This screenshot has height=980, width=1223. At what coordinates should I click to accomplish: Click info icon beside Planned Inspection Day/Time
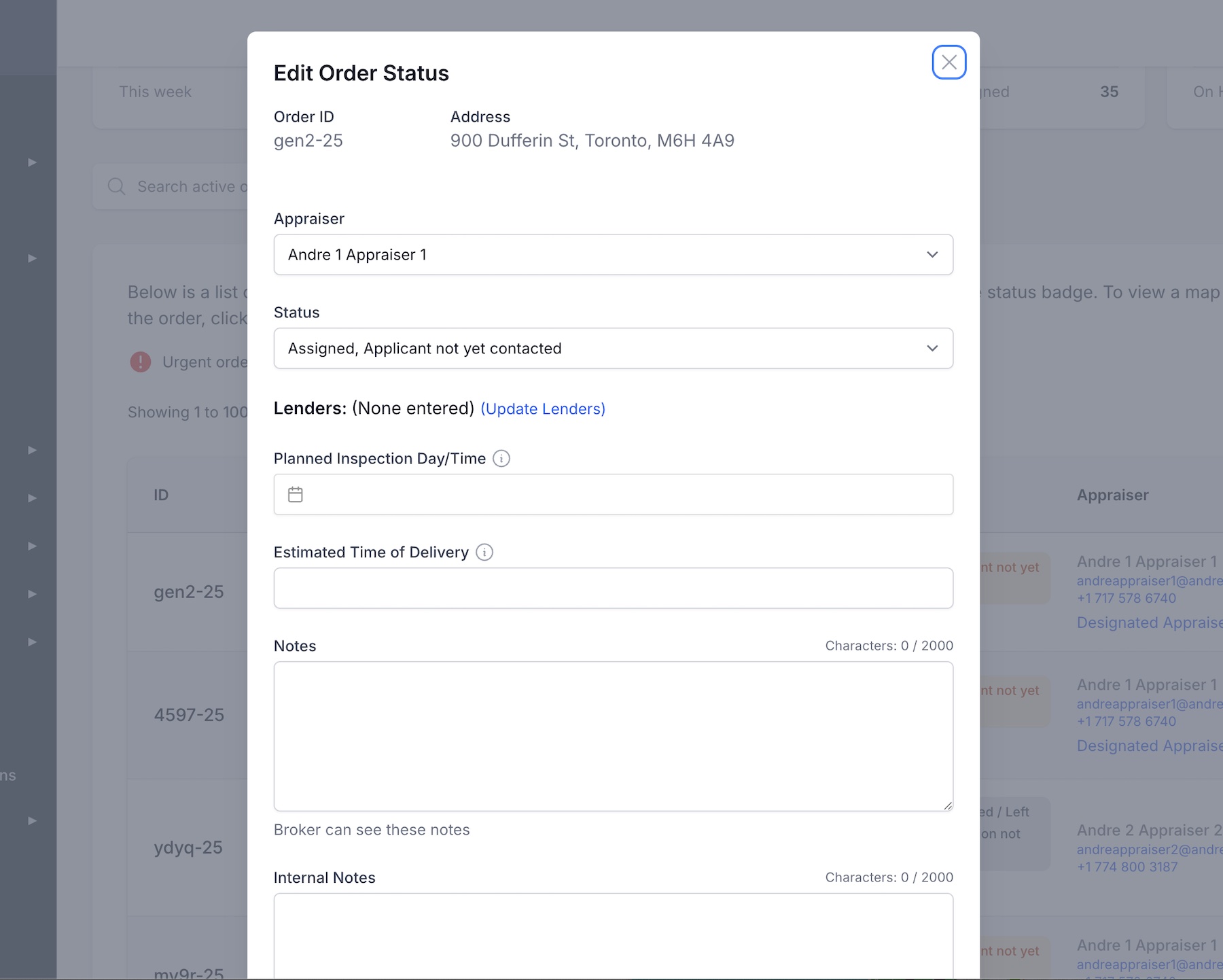coord(501,459)
